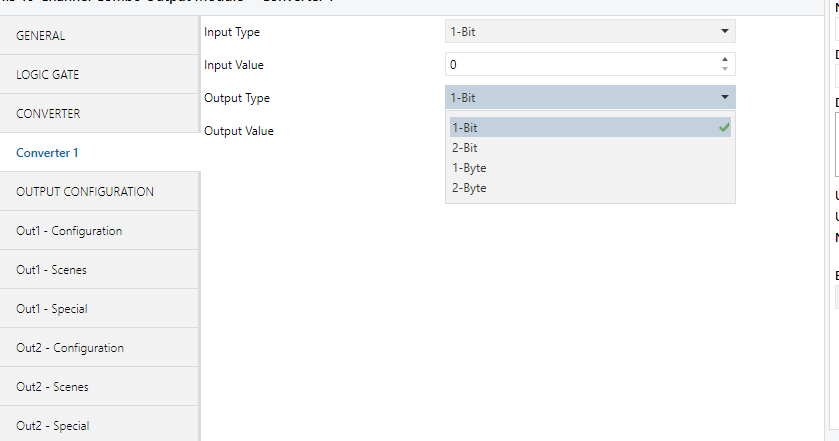Open the Out1 - Special tab

(x=100, y=309)
